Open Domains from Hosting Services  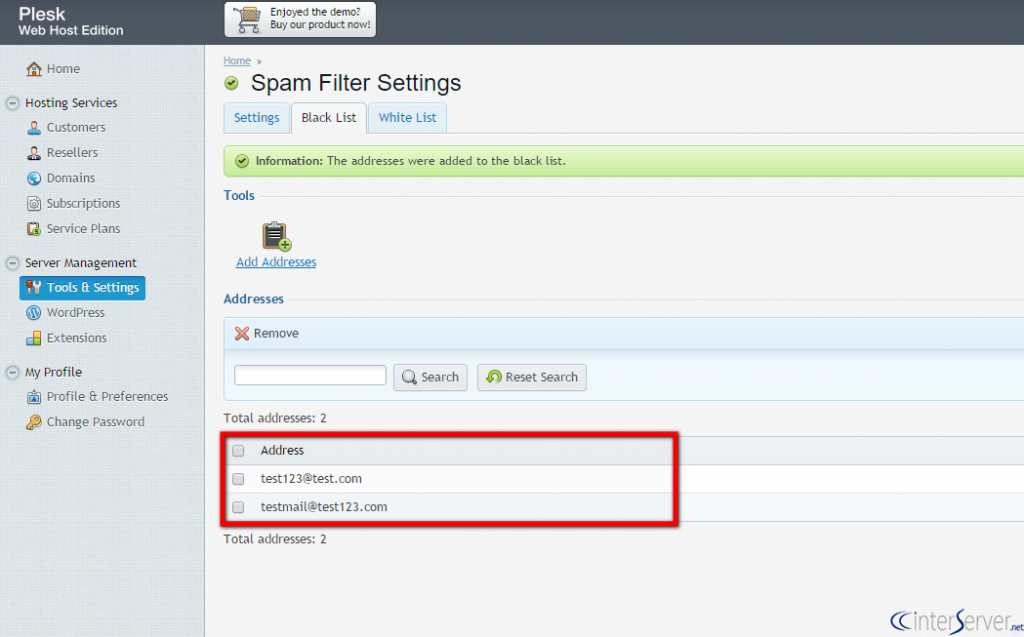[71, 177]
